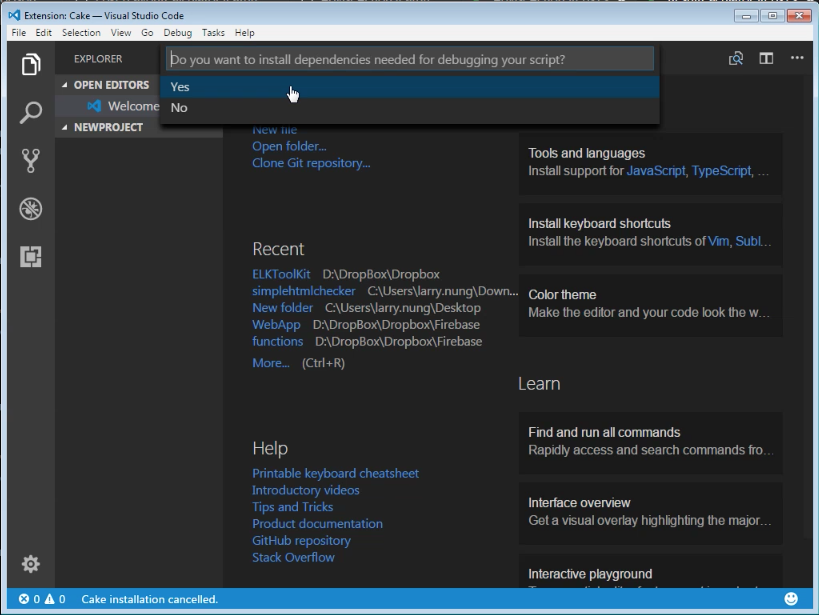Open the more actions ellipsis icon
The height and width of the screenshot is (615, 819).
[797, 58]
